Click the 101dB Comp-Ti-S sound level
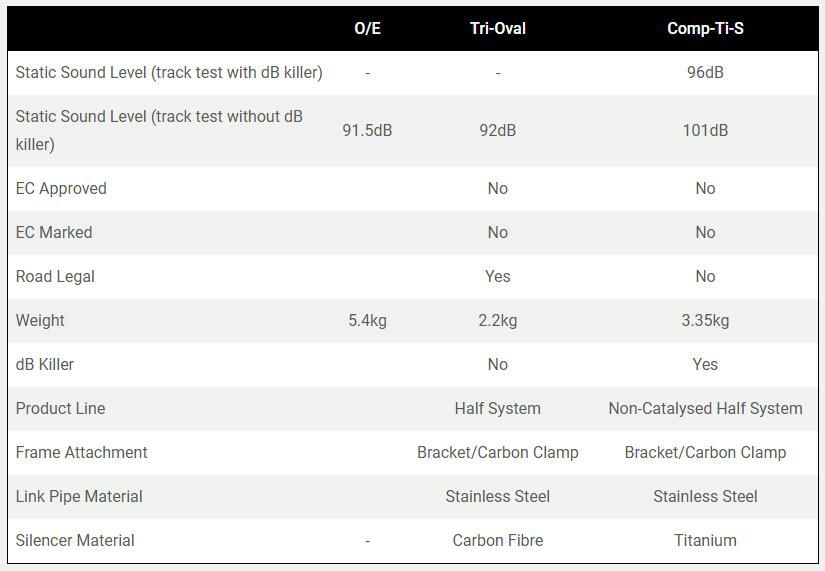The width and height of the screenshot is (825, 571). (x=705, y=130)
